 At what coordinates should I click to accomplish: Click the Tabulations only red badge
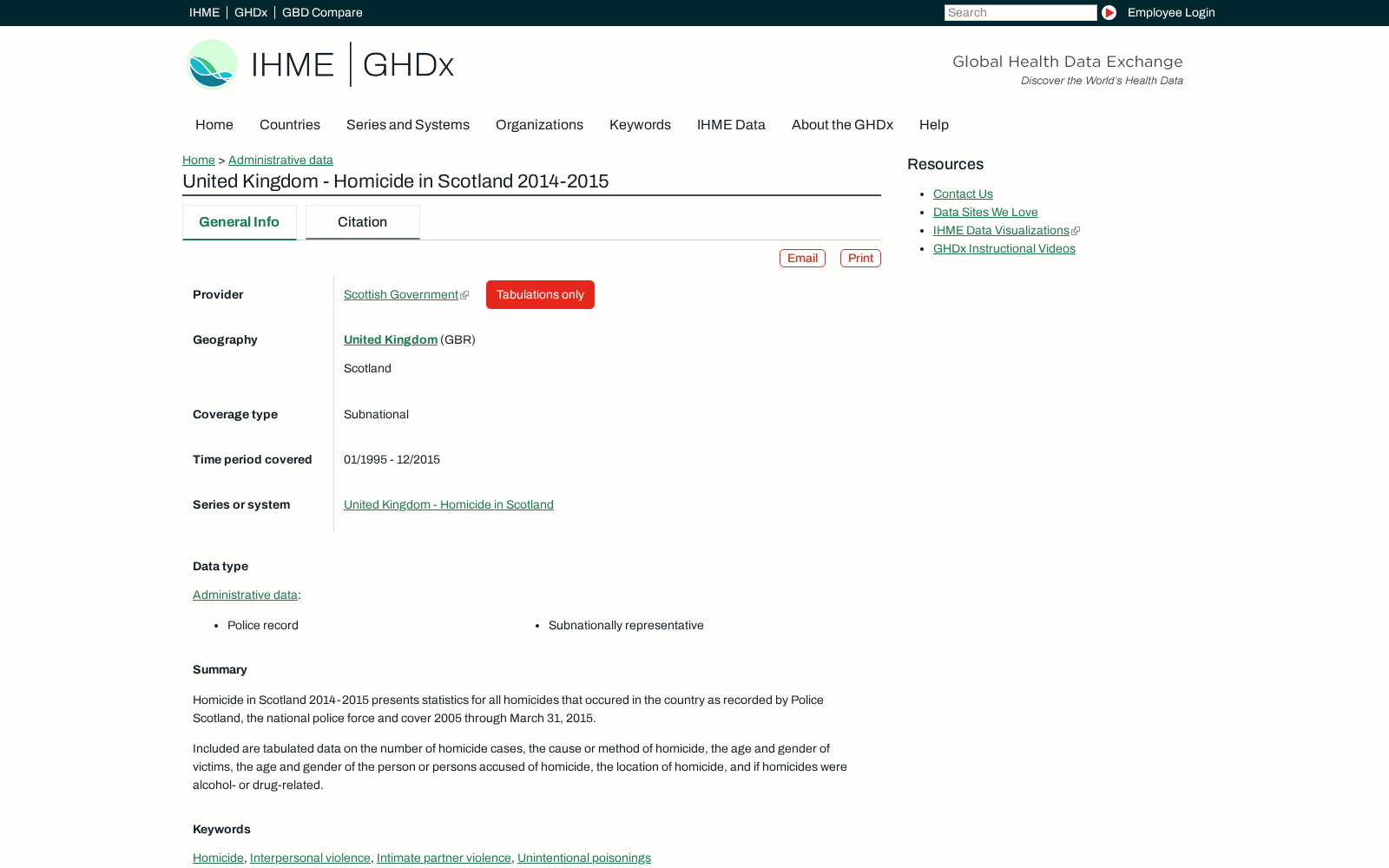point(540,294)
